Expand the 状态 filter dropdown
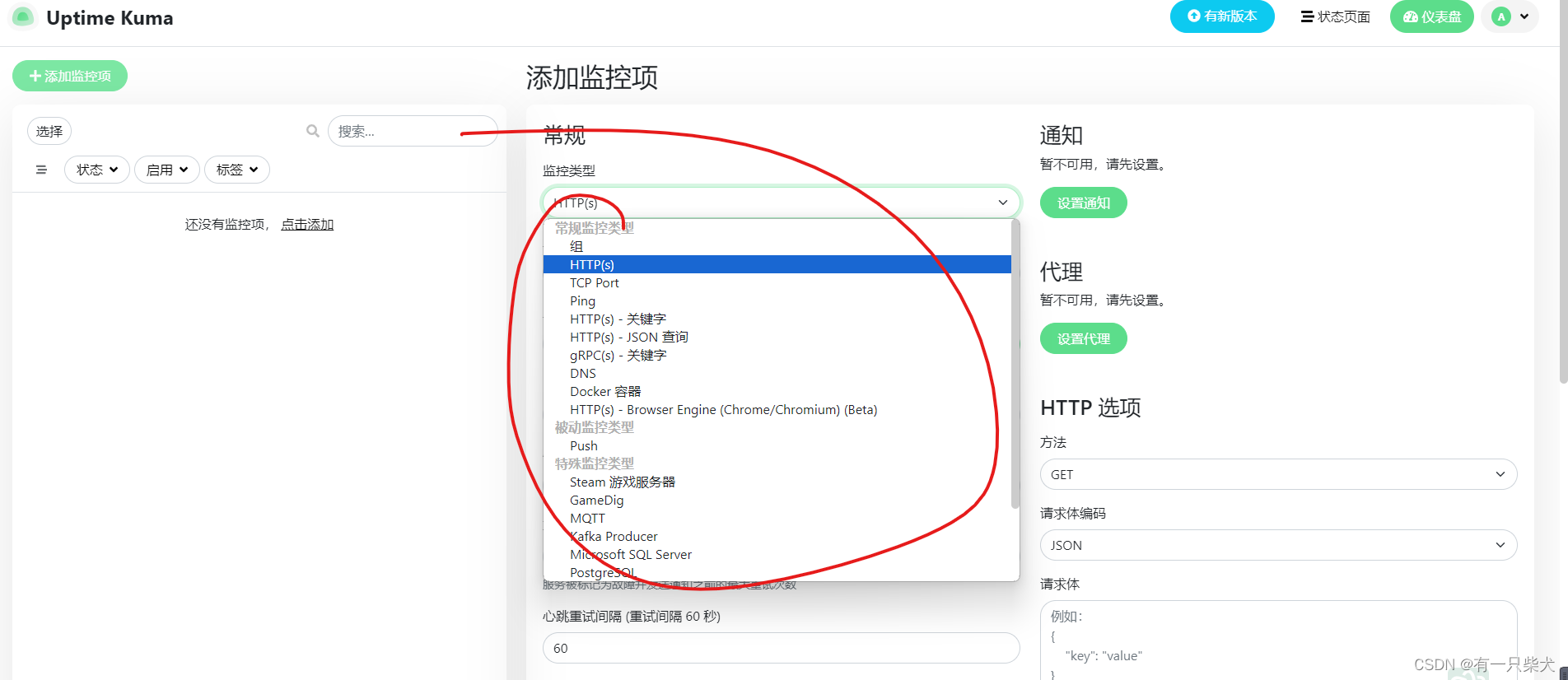1568x680 pixels. tap(97, 170)
